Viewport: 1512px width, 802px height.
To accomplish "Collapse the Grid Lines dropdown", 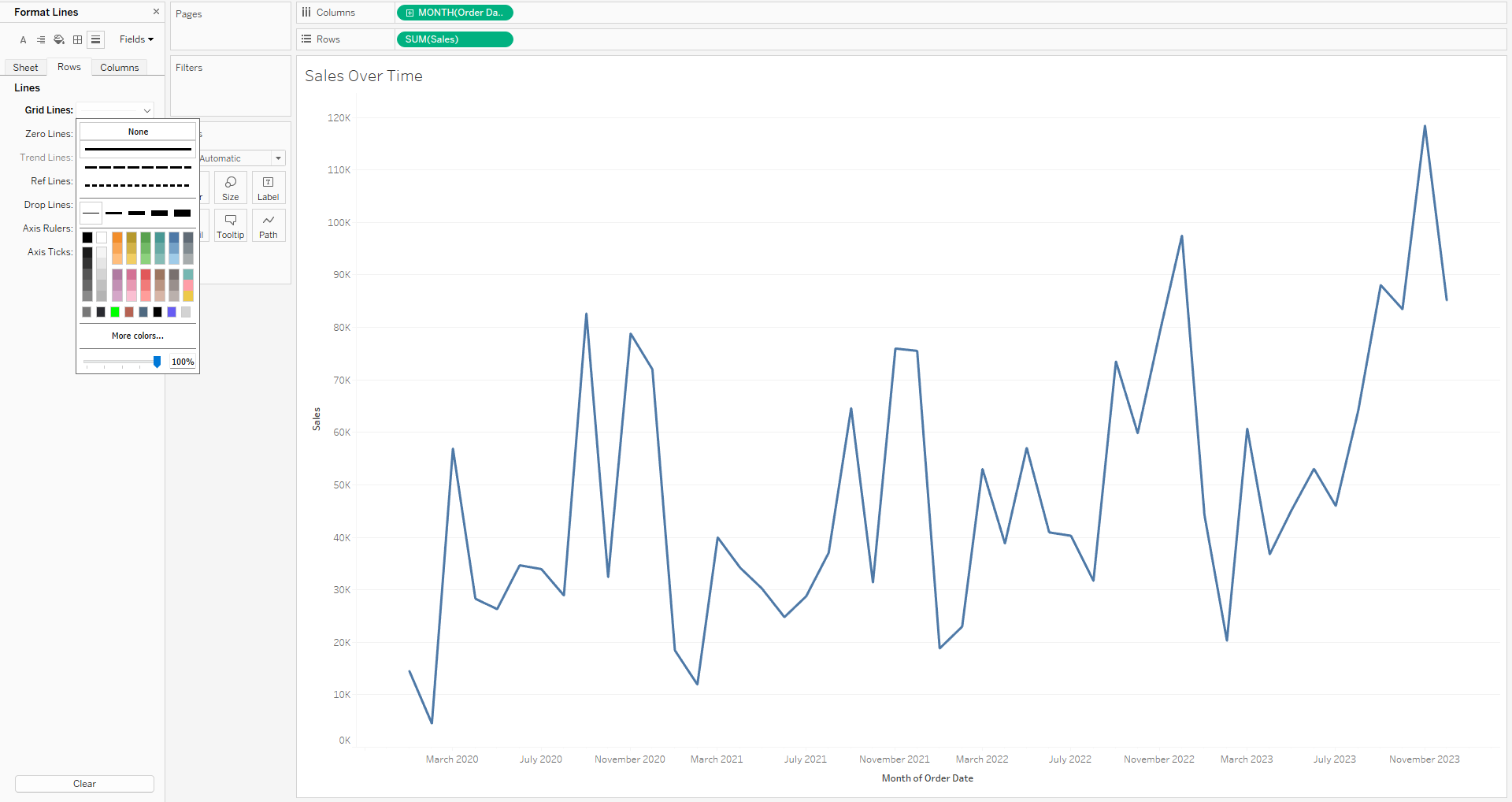I will click(x=115, y=110).
